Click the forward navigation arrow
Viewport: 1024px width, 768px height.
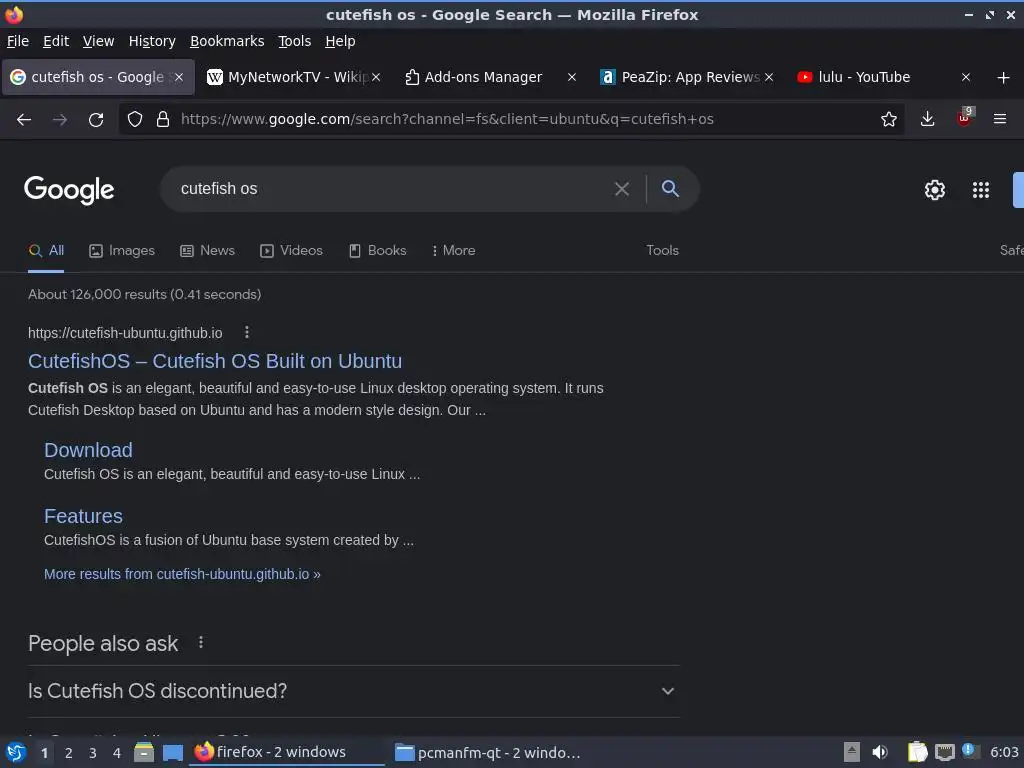(x=59, y=120)
